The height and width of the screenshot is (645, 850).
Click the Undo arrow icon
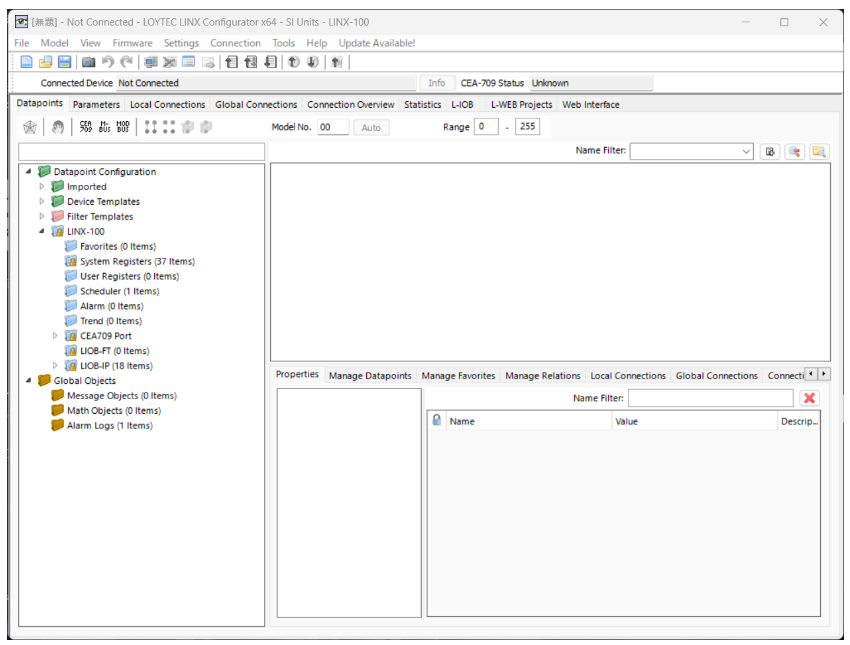coord(108,62)
